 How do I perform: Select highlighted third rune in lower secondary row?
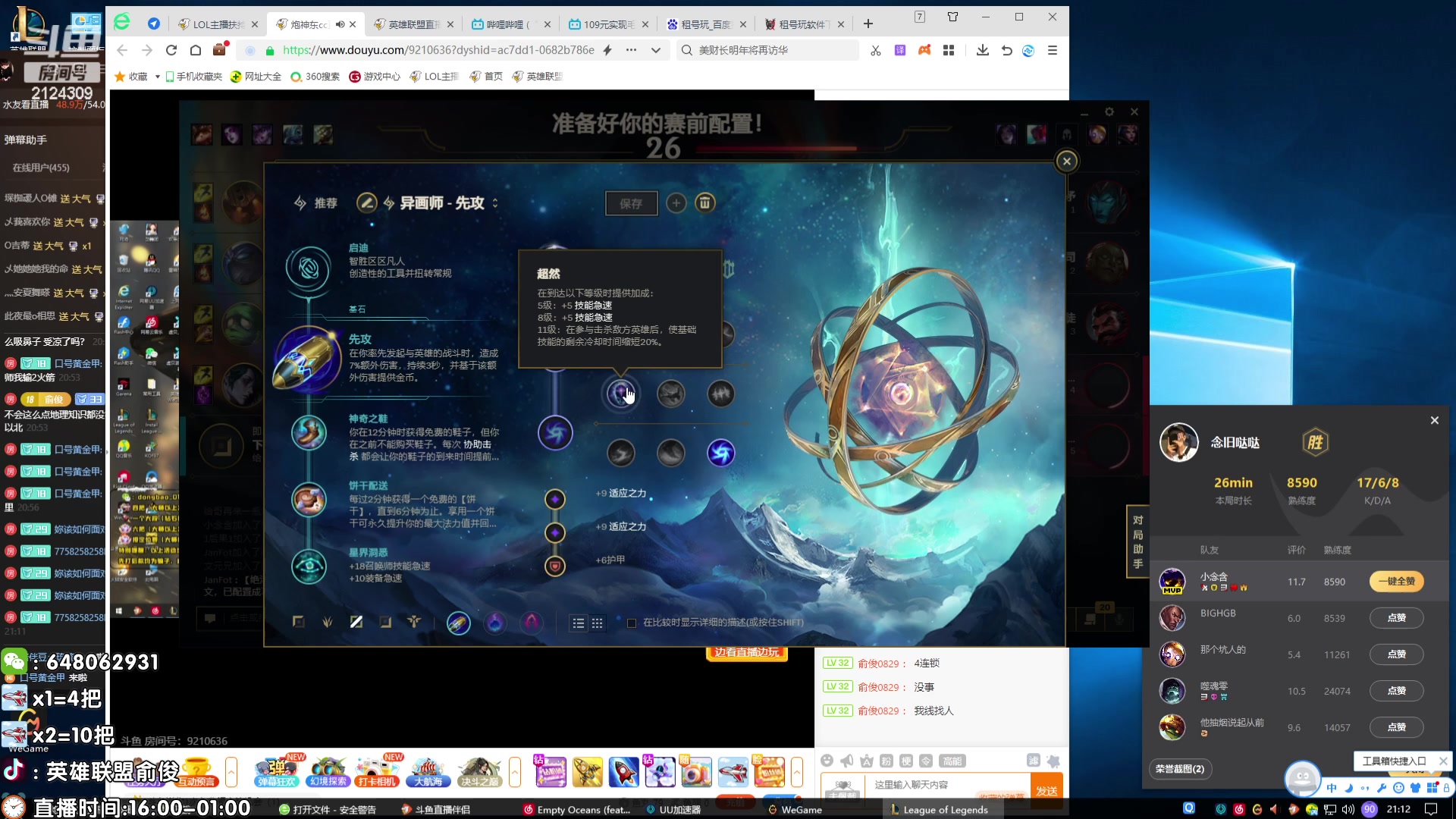721,453
